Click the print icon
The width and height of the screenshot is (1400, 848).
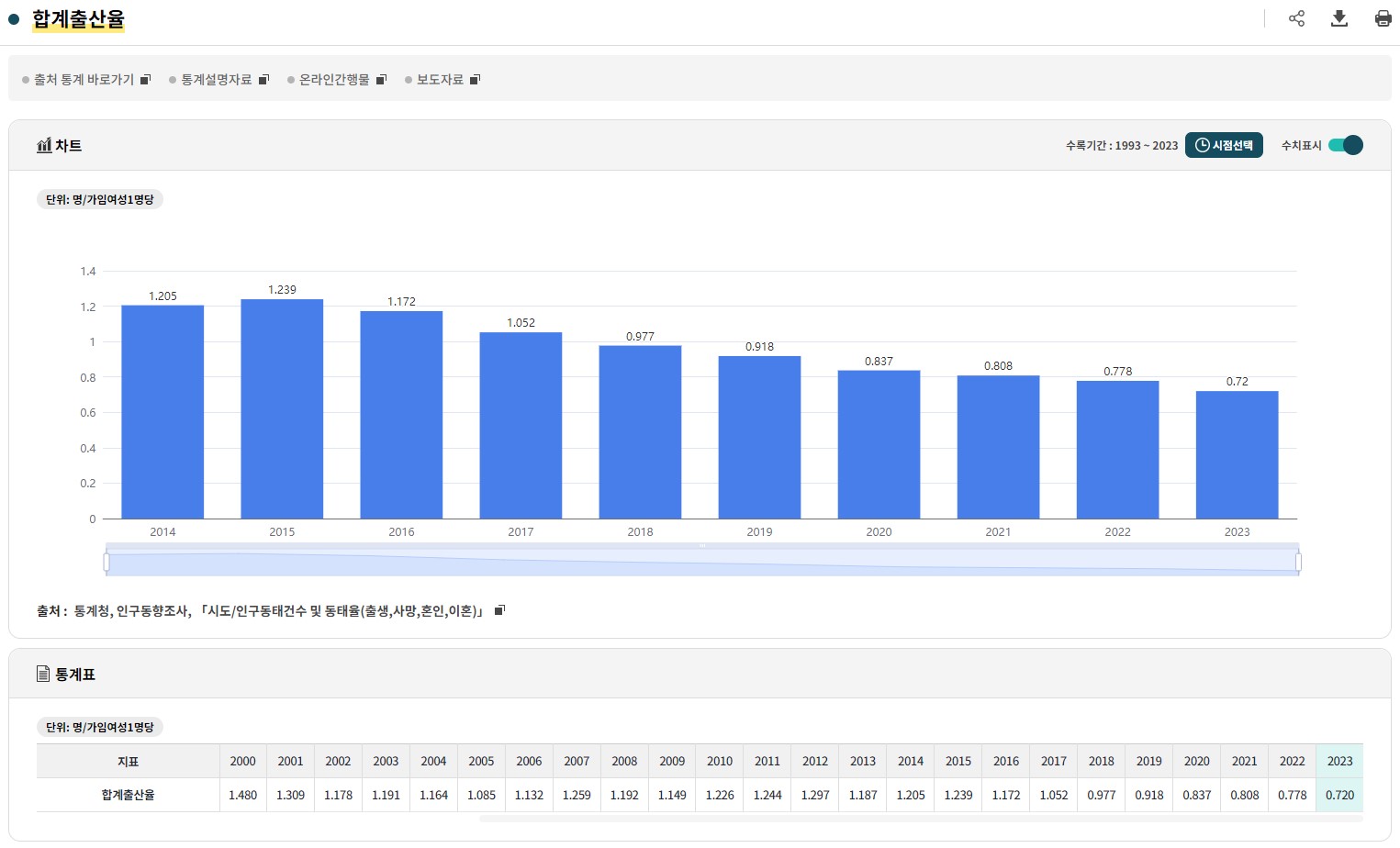[x=1383, y=18]
